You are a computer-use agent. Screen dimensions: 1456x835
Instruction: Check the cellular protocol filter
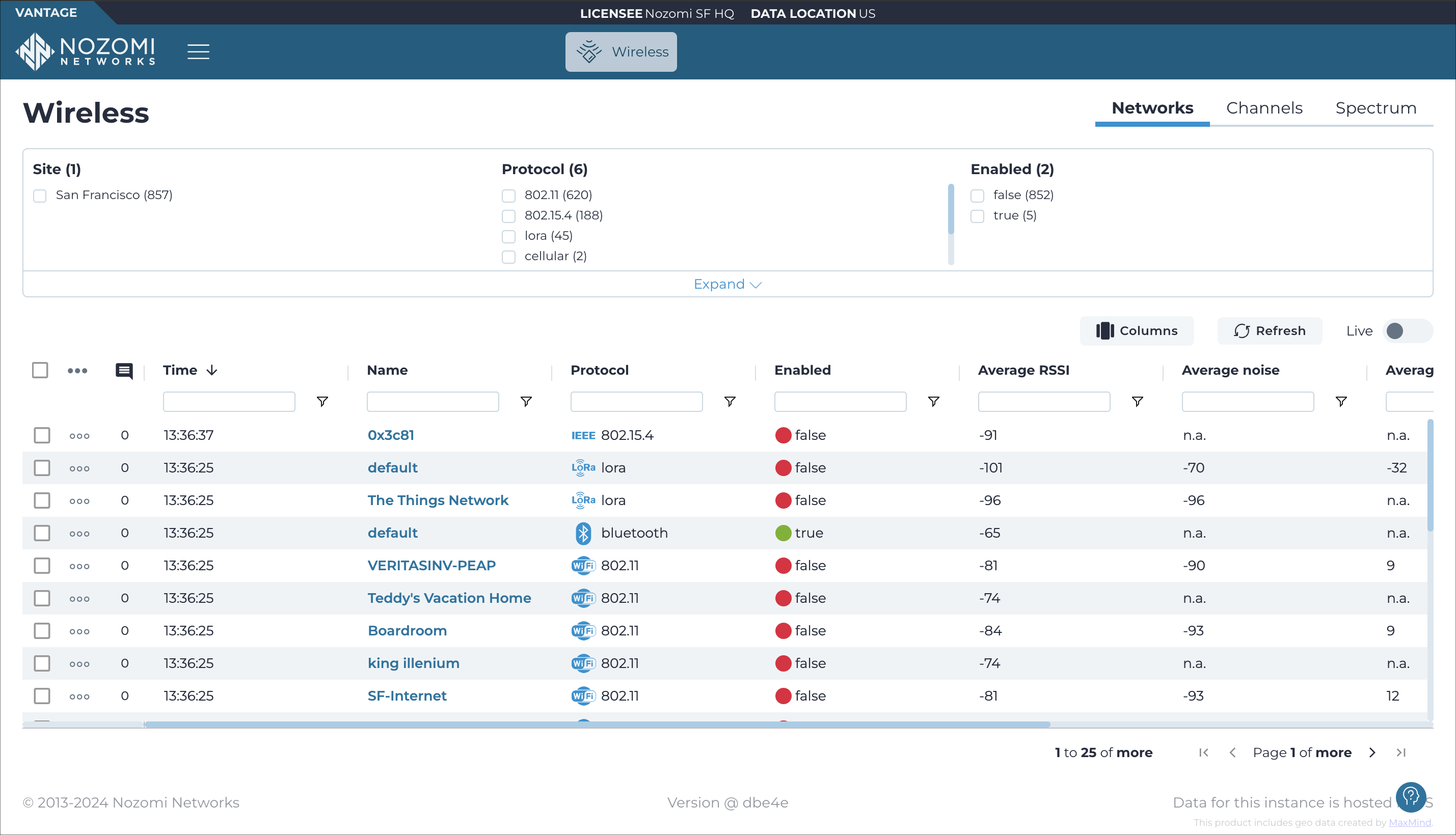508,257
